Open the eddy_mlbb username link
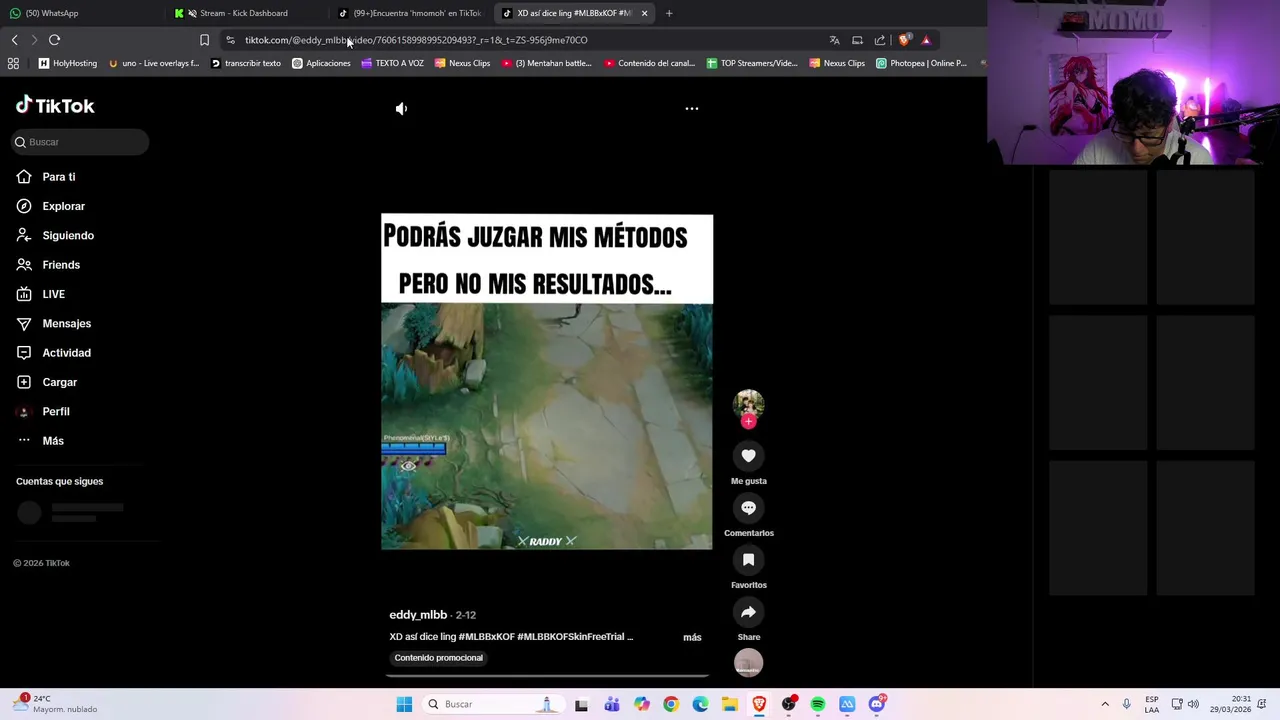Viewport: 1280px width, 720px height. click(x=418, y=615)
